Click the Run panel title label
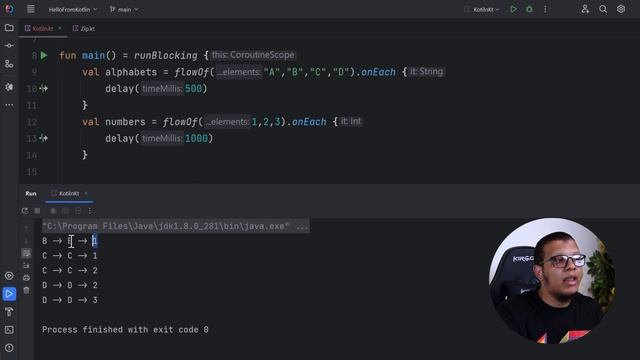The width and height of the screenshot is (640, 360). pos(31,193)
